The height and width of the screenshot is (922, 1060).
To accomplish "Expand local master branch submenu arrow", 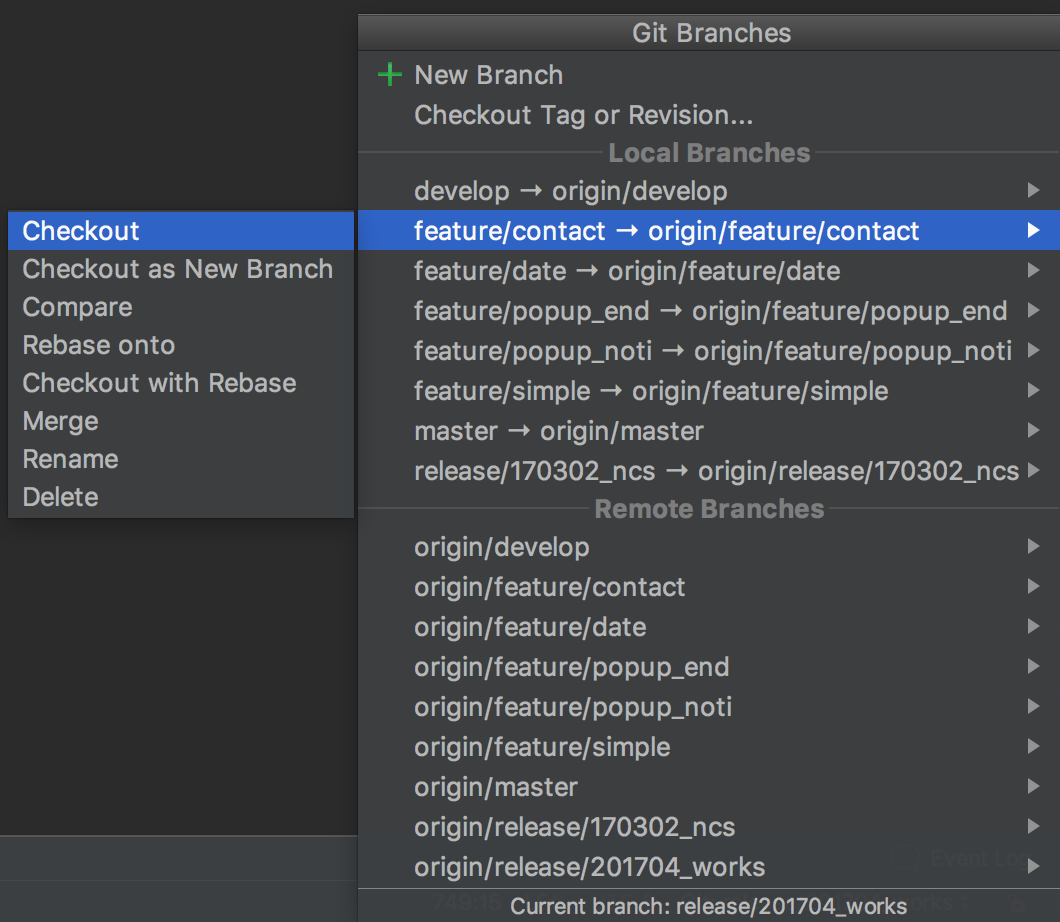I will [x=1033, y=430].
